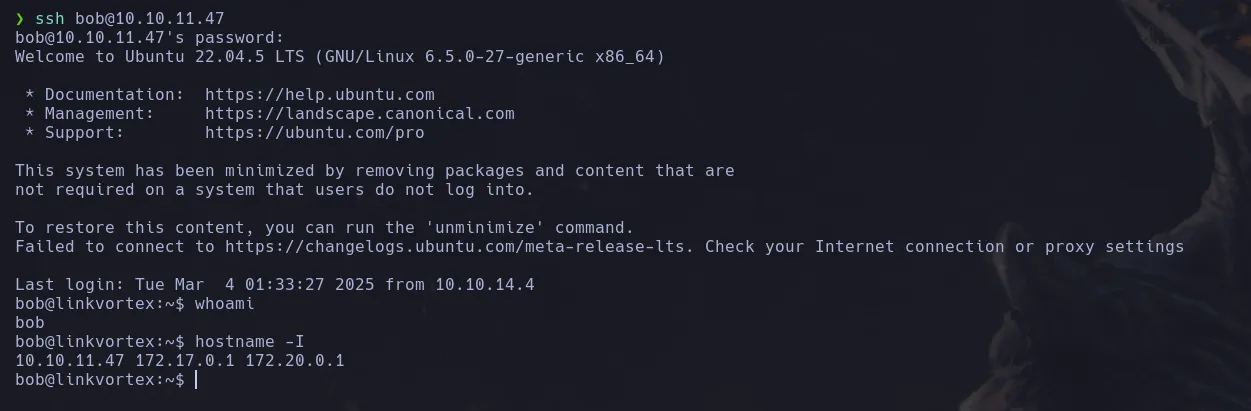Click the 10.10.14.4 address in Last login line
This screenshot has height=411, width=1251.
pos(484,285)
